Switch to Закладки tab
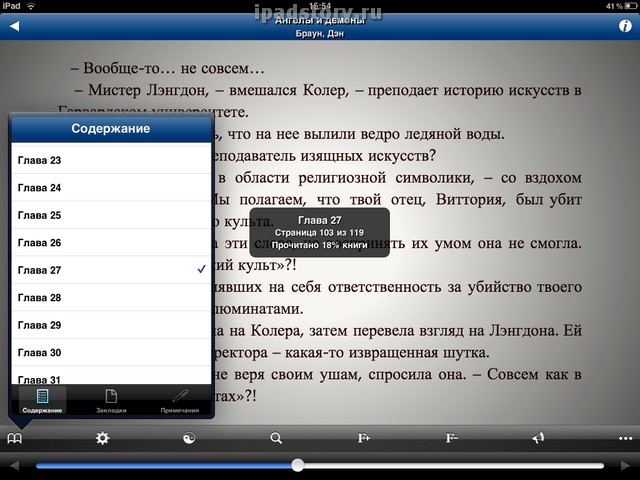 (x=111, y=401)
